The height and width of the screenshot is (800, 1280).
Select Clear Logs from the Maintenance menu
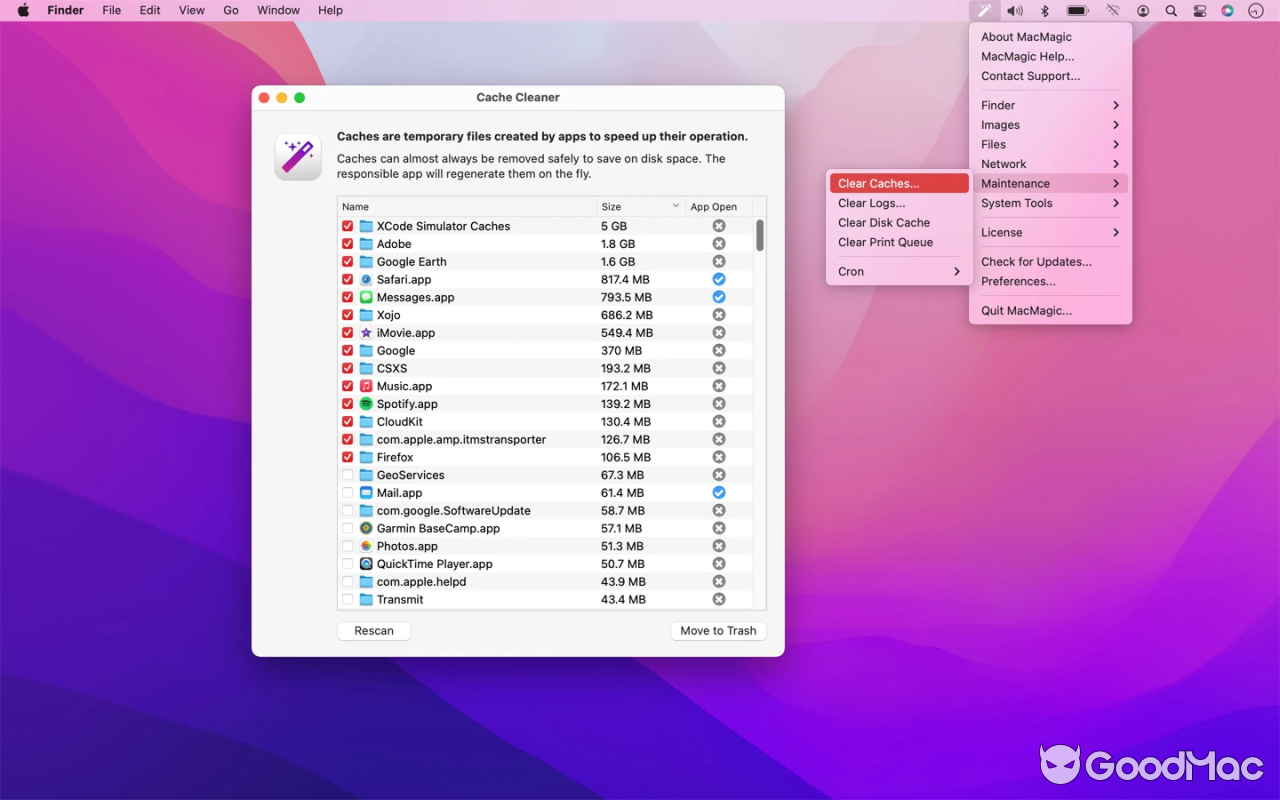coord(870,203)
